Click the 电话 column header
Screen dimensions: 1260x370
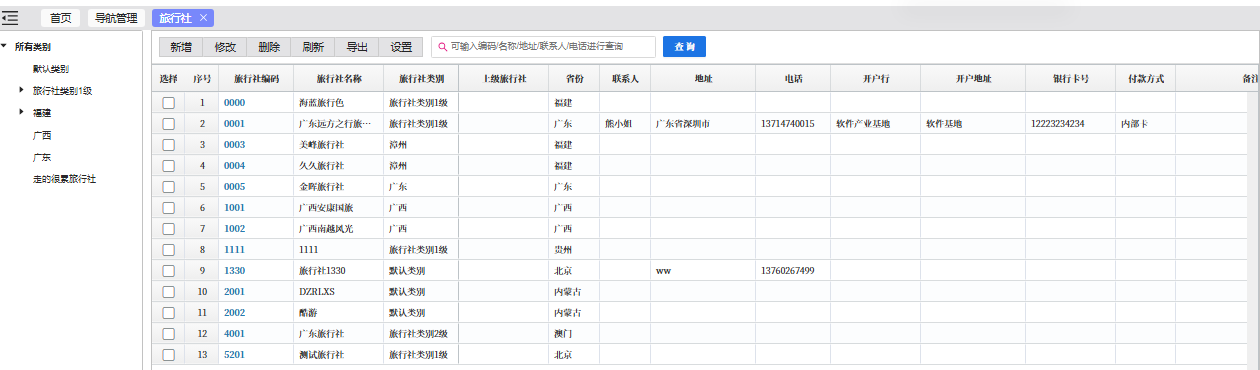tap(793, 78)
